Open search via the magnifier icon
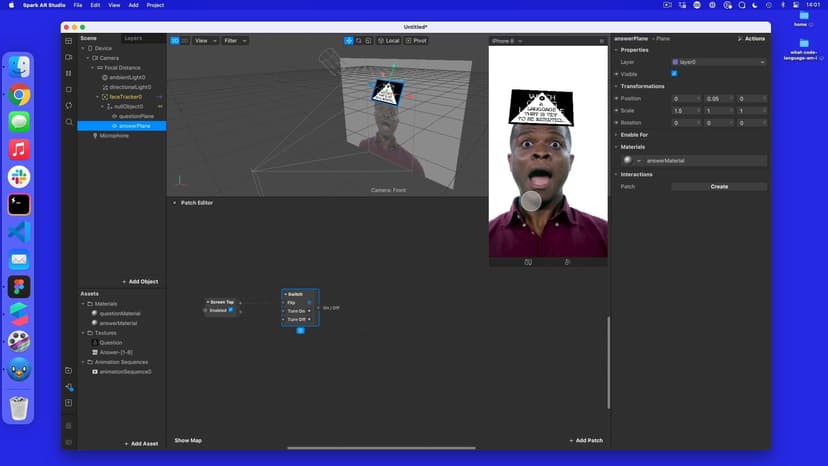 pyautogui.click(x=69, y=122)
